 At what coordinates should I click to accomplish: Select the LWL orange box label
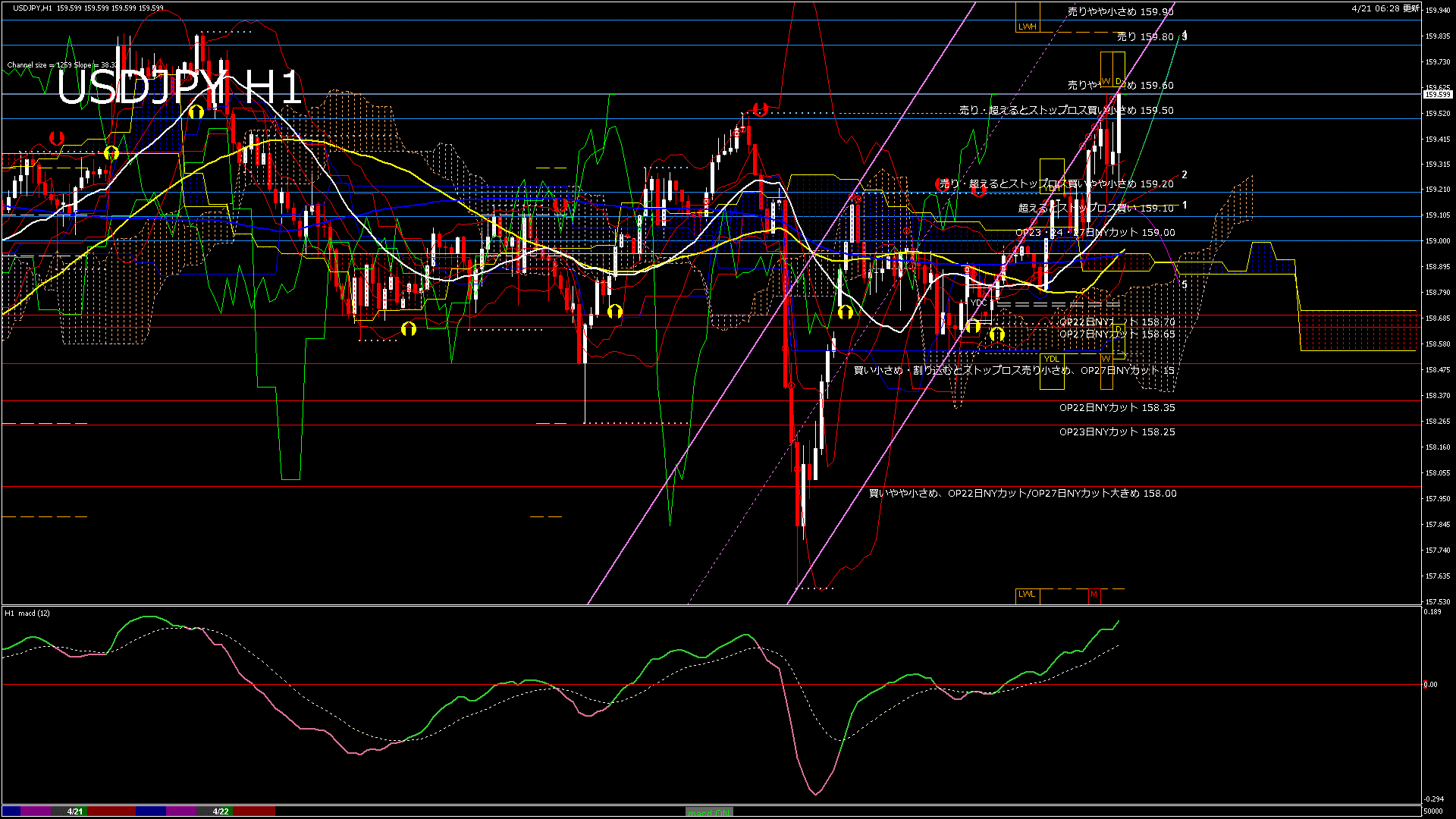coord(1027,595)
